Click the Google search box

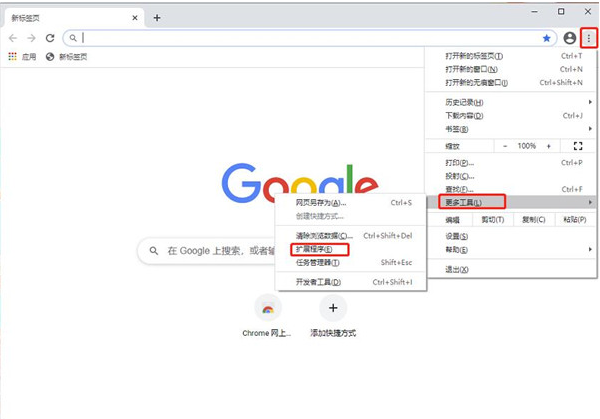tap(207, 251)
